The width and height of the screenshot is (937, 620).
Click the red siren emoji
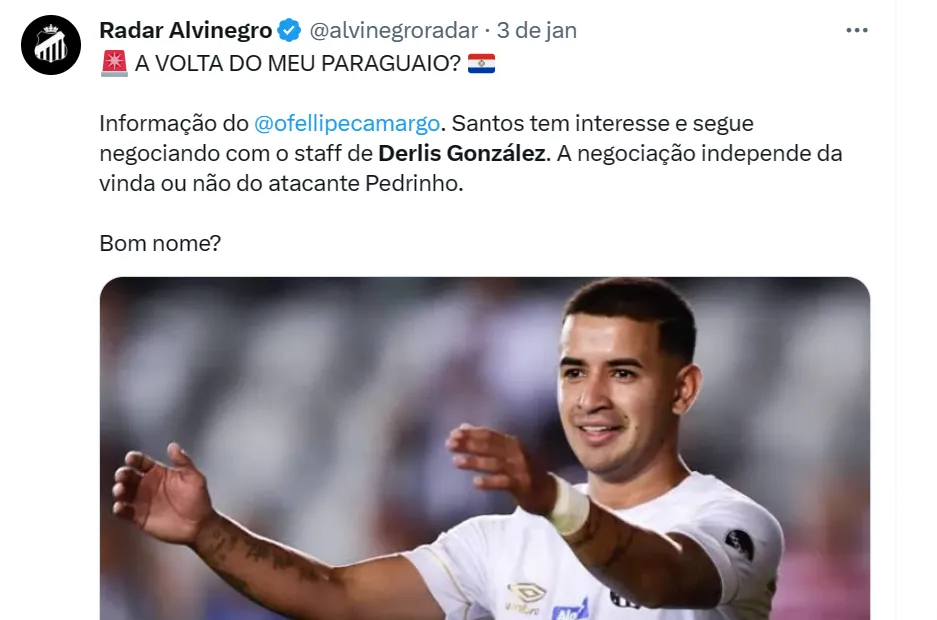click(x=114, y=63)
